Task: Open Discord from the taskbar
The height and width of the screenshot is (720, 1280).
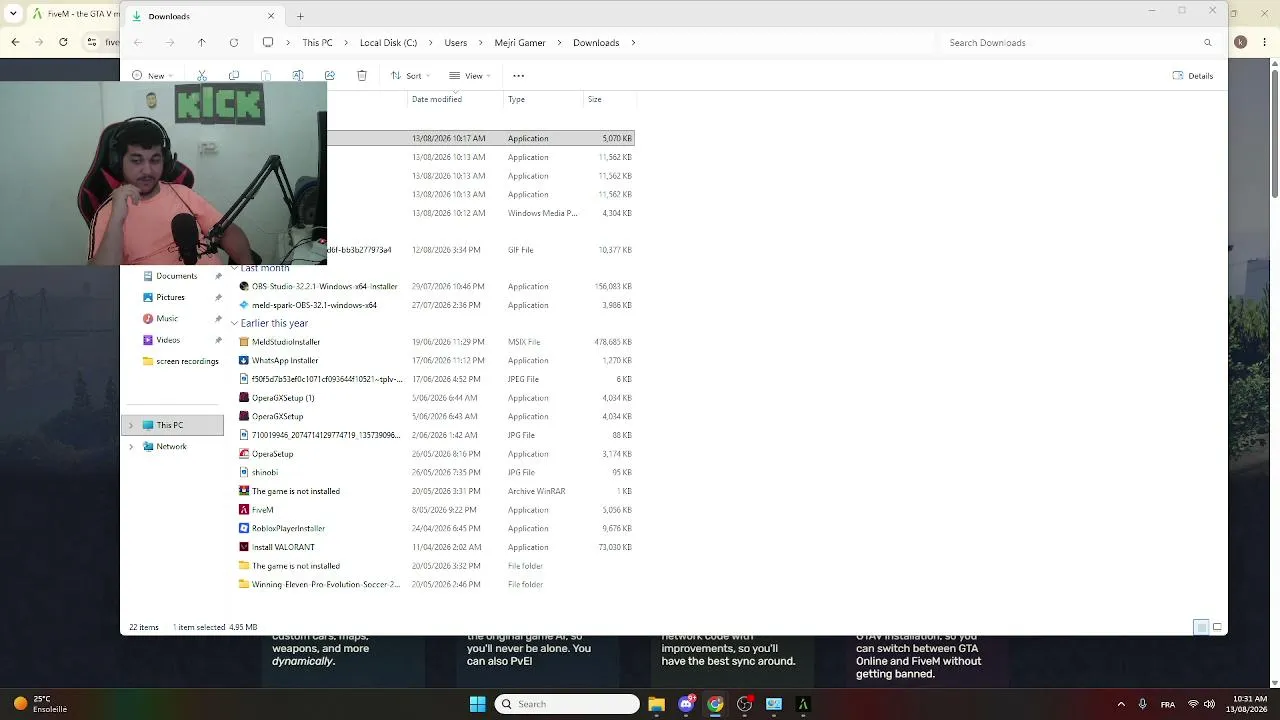Action: point(686,704)
